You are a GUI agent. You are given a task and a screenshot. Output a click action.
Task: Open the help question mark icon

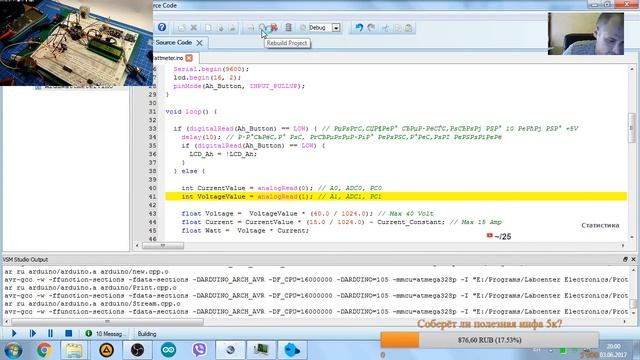(162, 27)
